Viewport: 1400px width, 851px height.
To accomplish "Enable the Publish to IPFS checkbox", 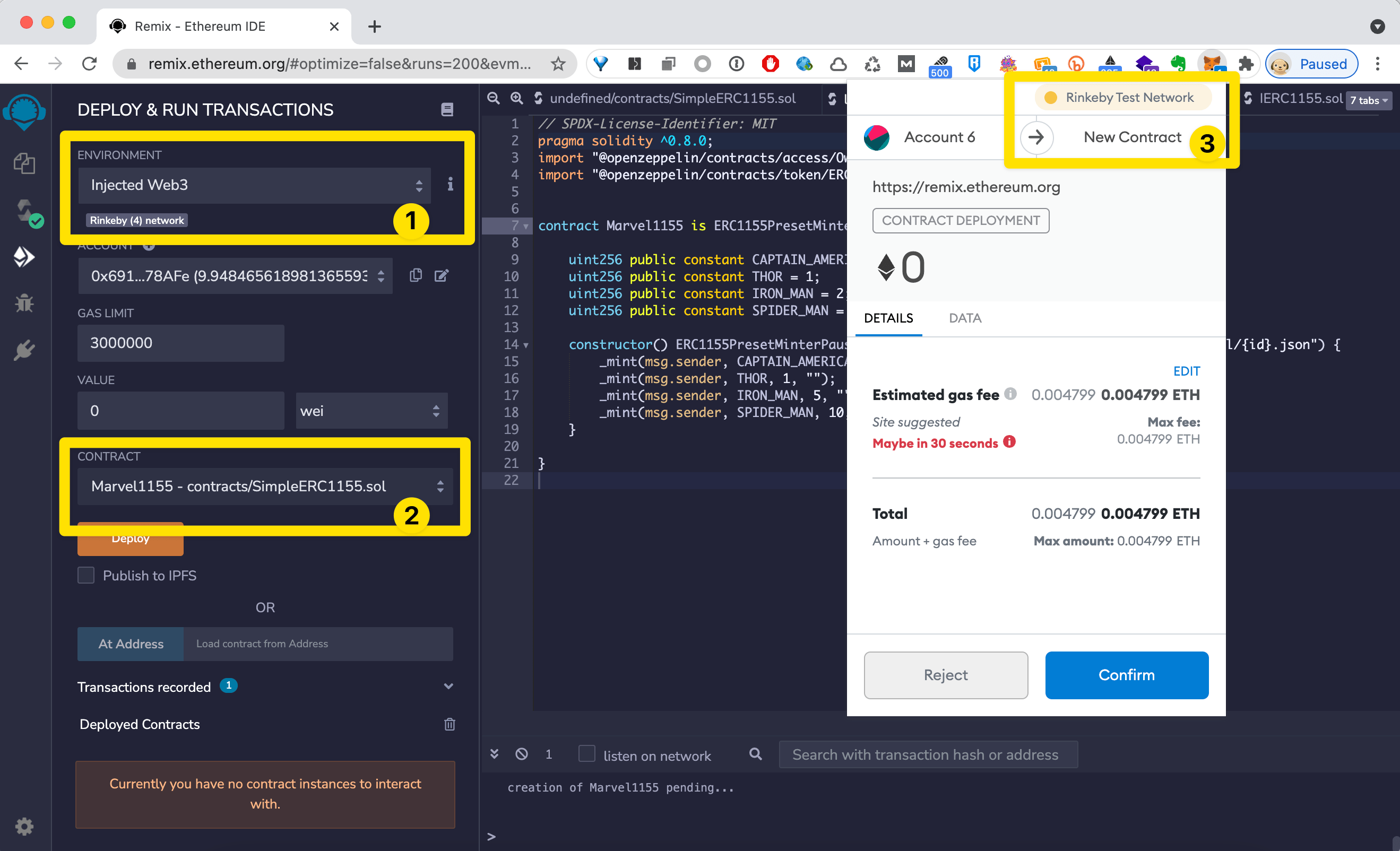I will pyautogui.click(x=86, y=576).
